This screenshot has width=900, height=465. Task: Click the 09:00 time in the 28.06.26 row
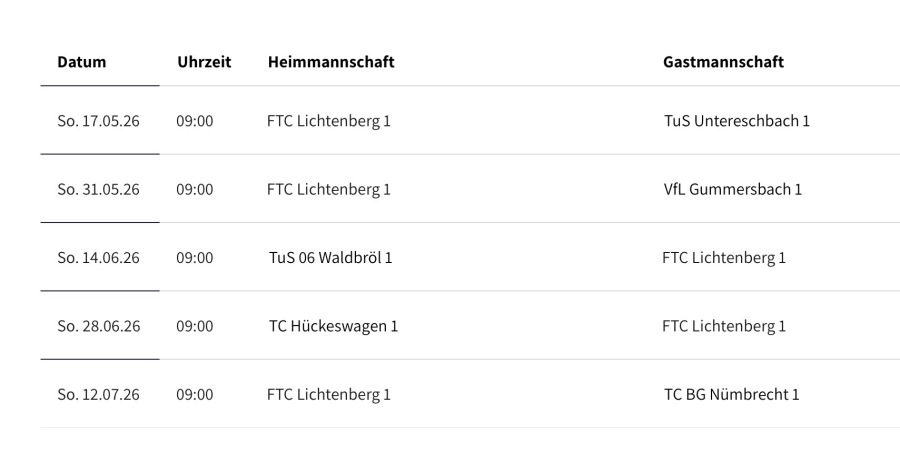click(x=195, y=326)
